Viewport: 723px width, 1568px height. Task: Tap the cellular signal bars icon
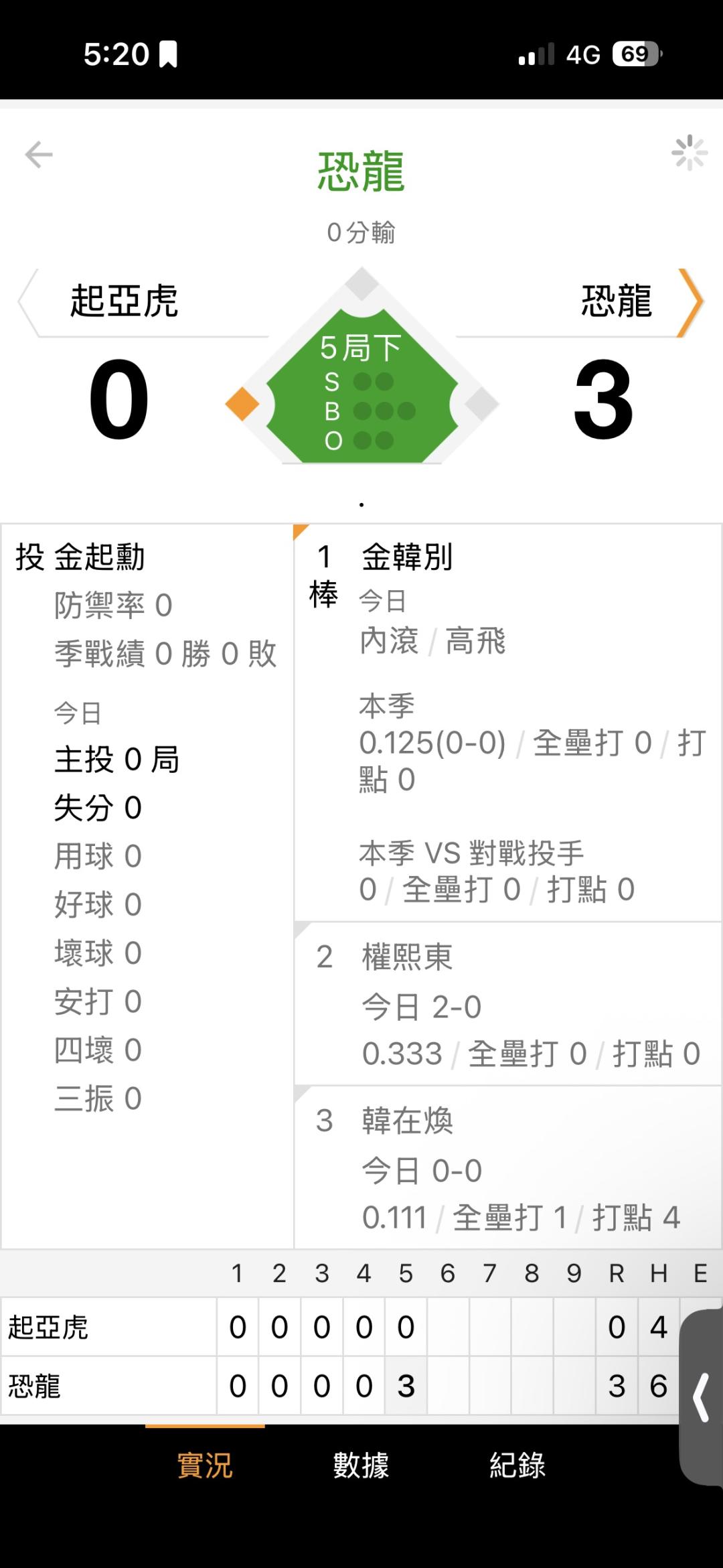pos(536,54)
